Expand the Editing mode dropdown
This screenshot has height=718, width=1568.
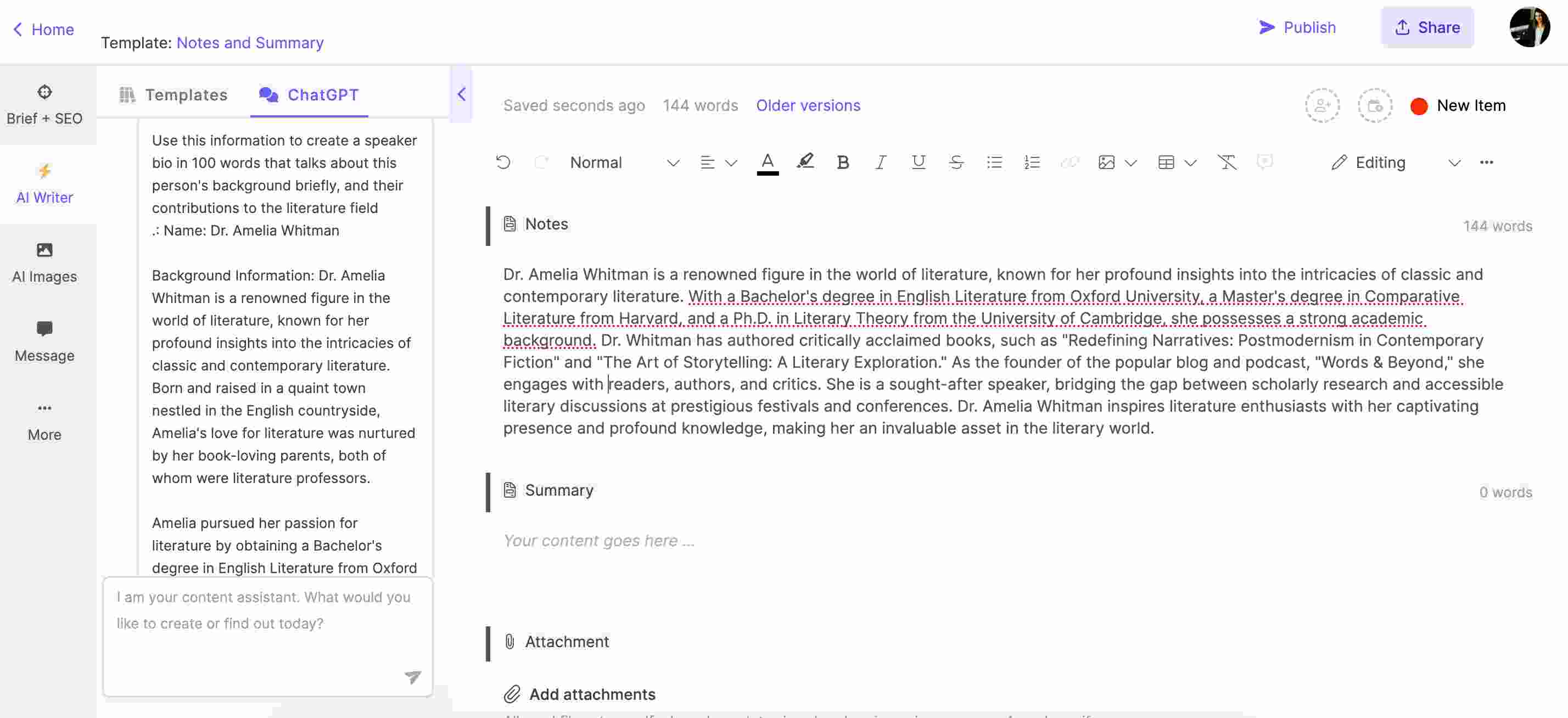click(1450, 162)
